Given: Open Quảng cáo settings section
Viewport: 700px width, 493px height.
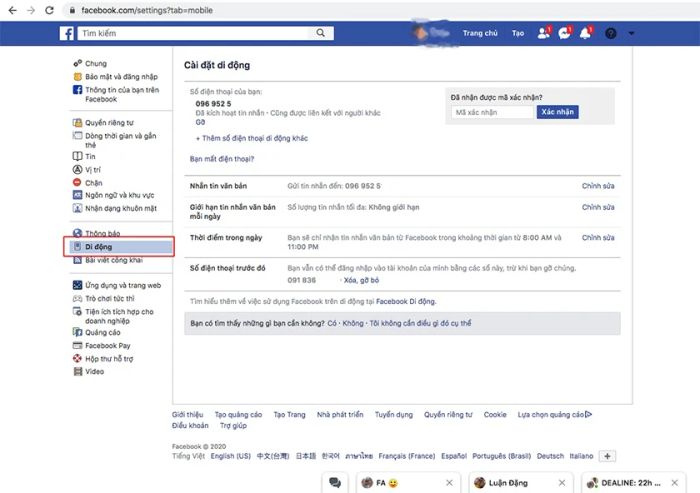Looking at the screenshot, I should pos(102,332).
